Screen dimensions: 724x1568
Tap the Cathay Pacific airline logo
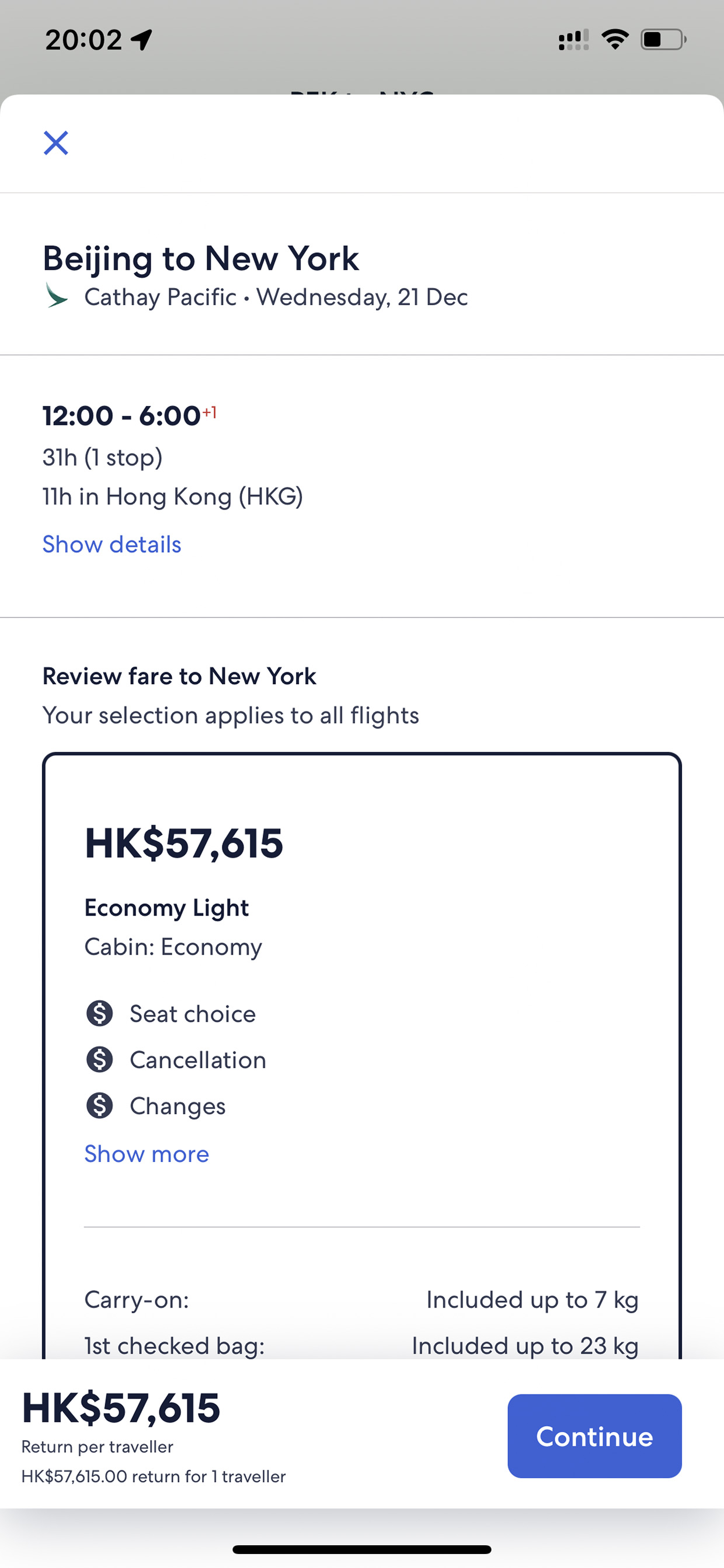coord(57,295)
